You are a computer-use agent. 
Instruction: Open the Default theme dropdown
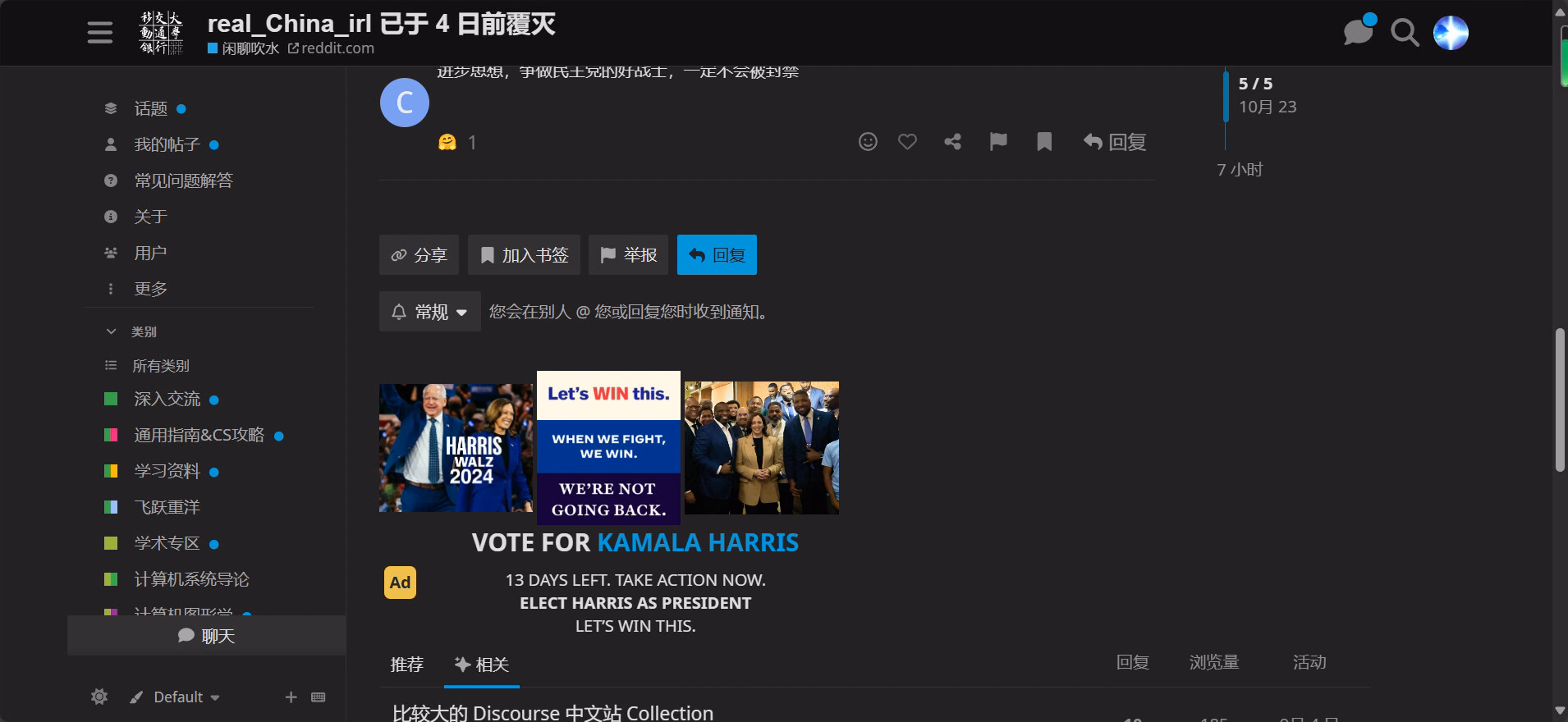coord(175,697)
